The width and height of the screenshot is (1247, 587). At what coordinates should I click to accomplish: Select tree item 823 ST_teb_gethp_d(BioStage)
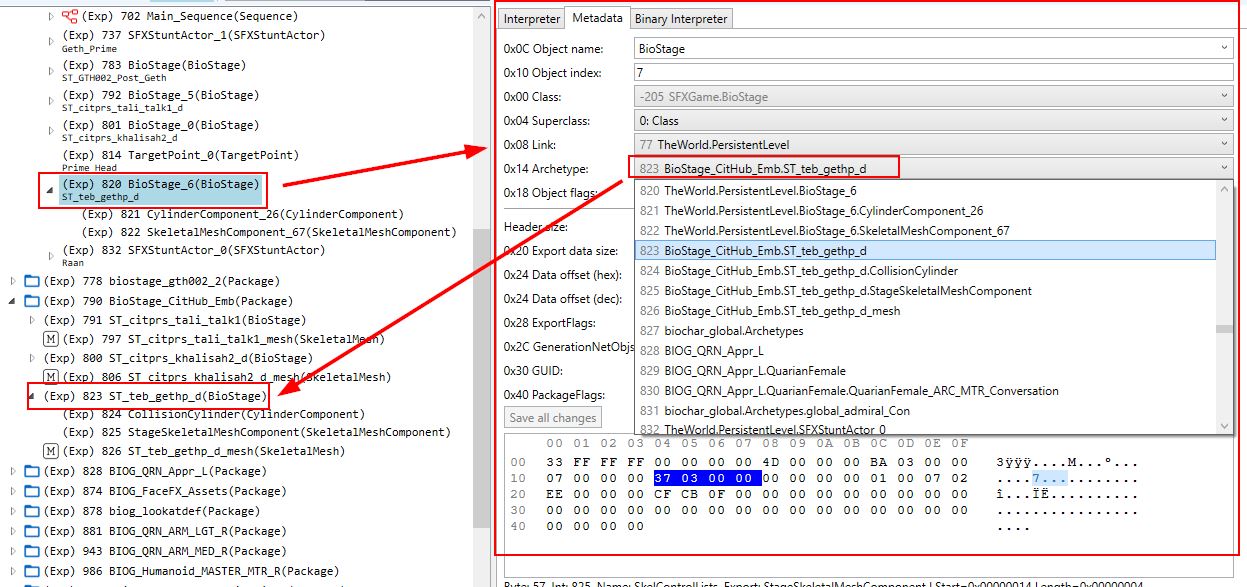[x=154, y=396]
